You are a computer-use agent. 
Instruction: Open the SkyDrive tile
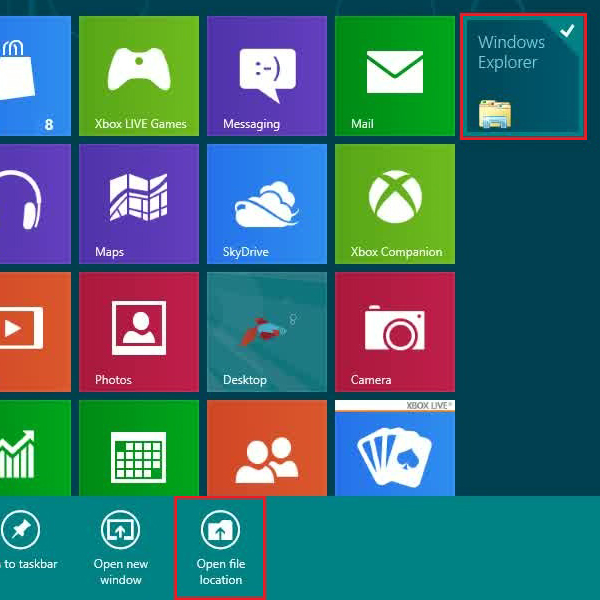pyautogui.click(x=267, y=204)
